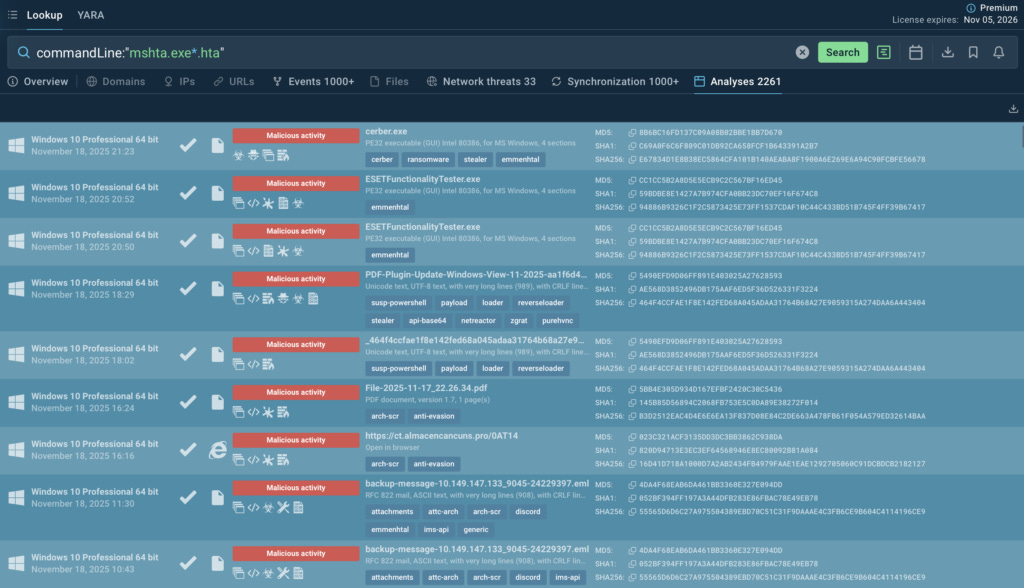Copy SHA256 hash of cerber.exe
Viewport: 1024px width, 588px height.
(632, 159)
